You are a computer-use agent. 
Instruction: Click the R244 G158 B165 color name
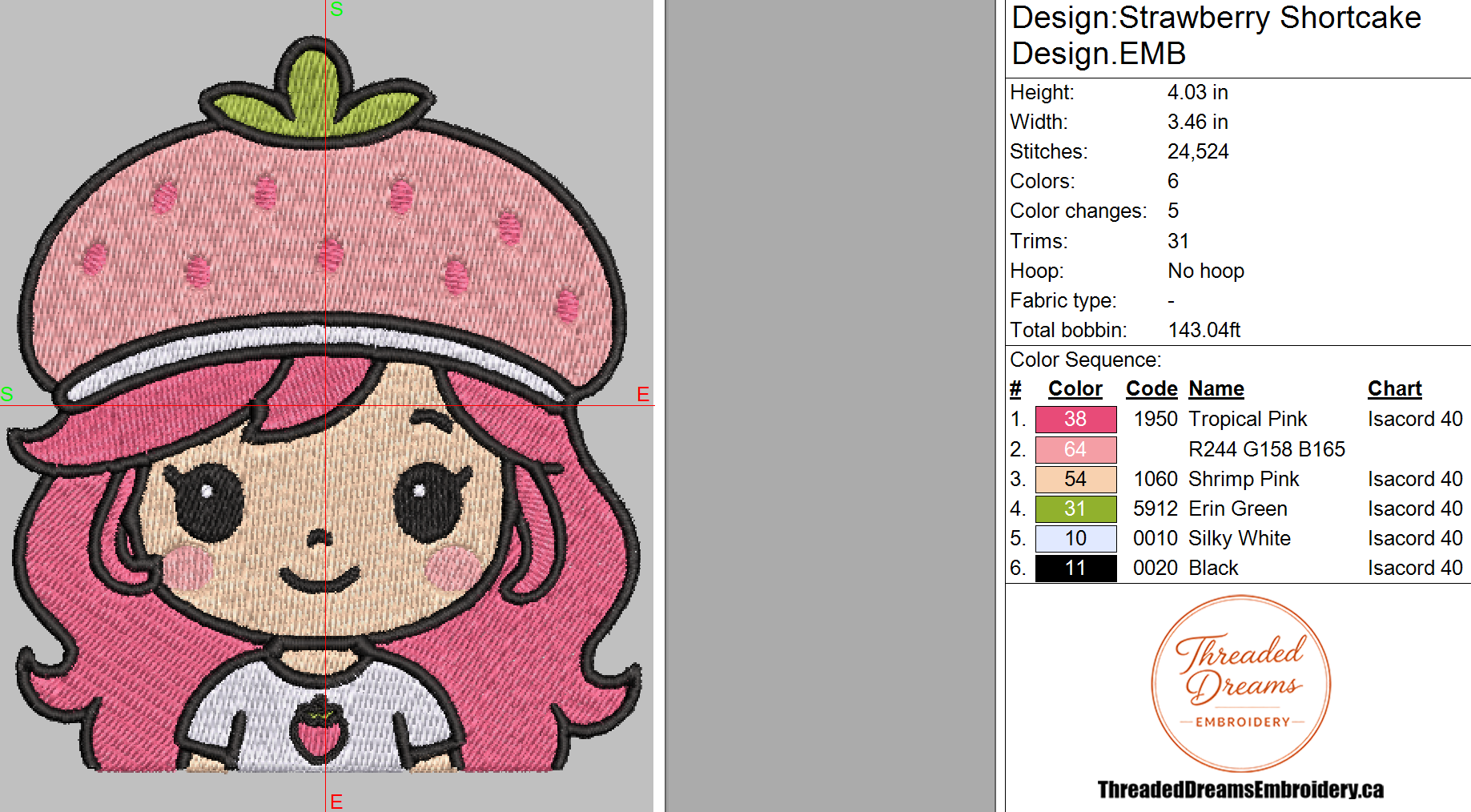[1267, 449]
